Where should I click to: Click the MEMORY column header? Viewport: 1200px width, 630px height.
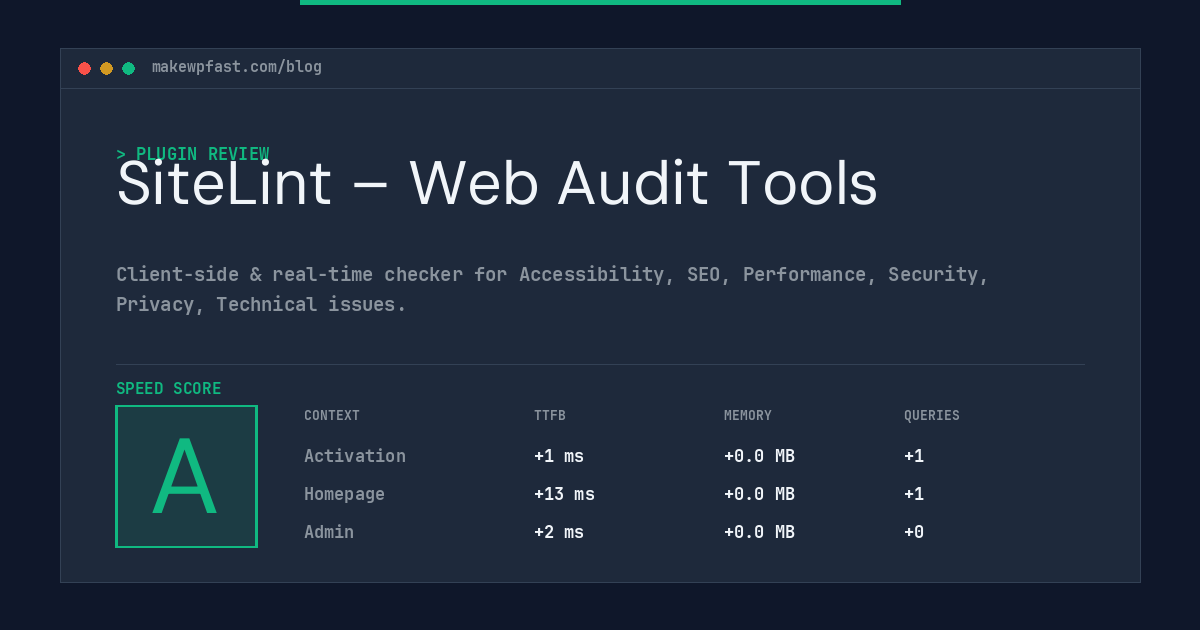tap(748, 416)
